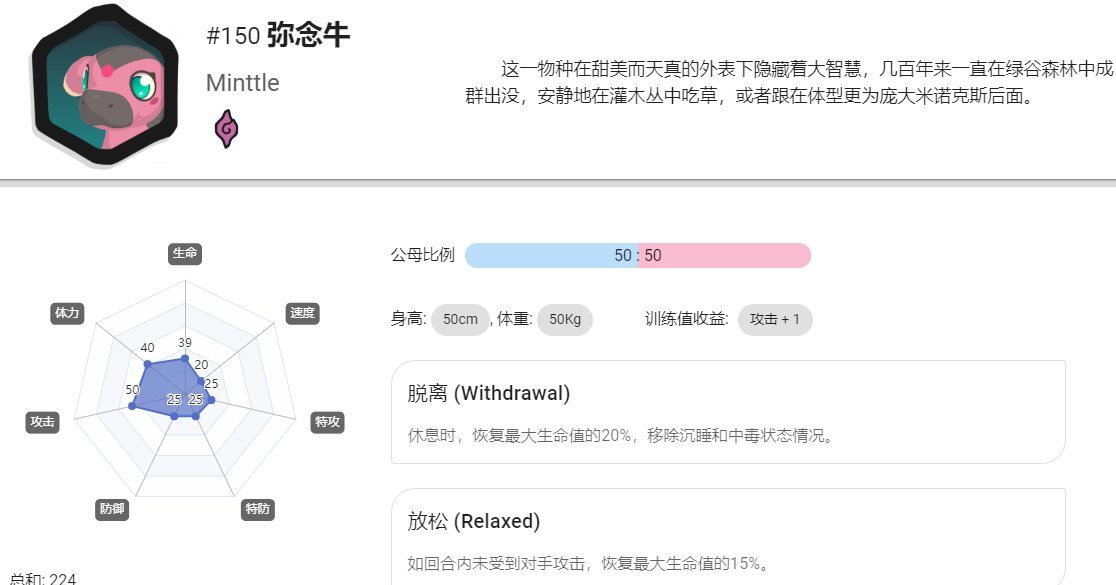Click the radar chart point valued 39
Image resolution: width=1116 pixels, height=585 pixels.
click(185, 359)
